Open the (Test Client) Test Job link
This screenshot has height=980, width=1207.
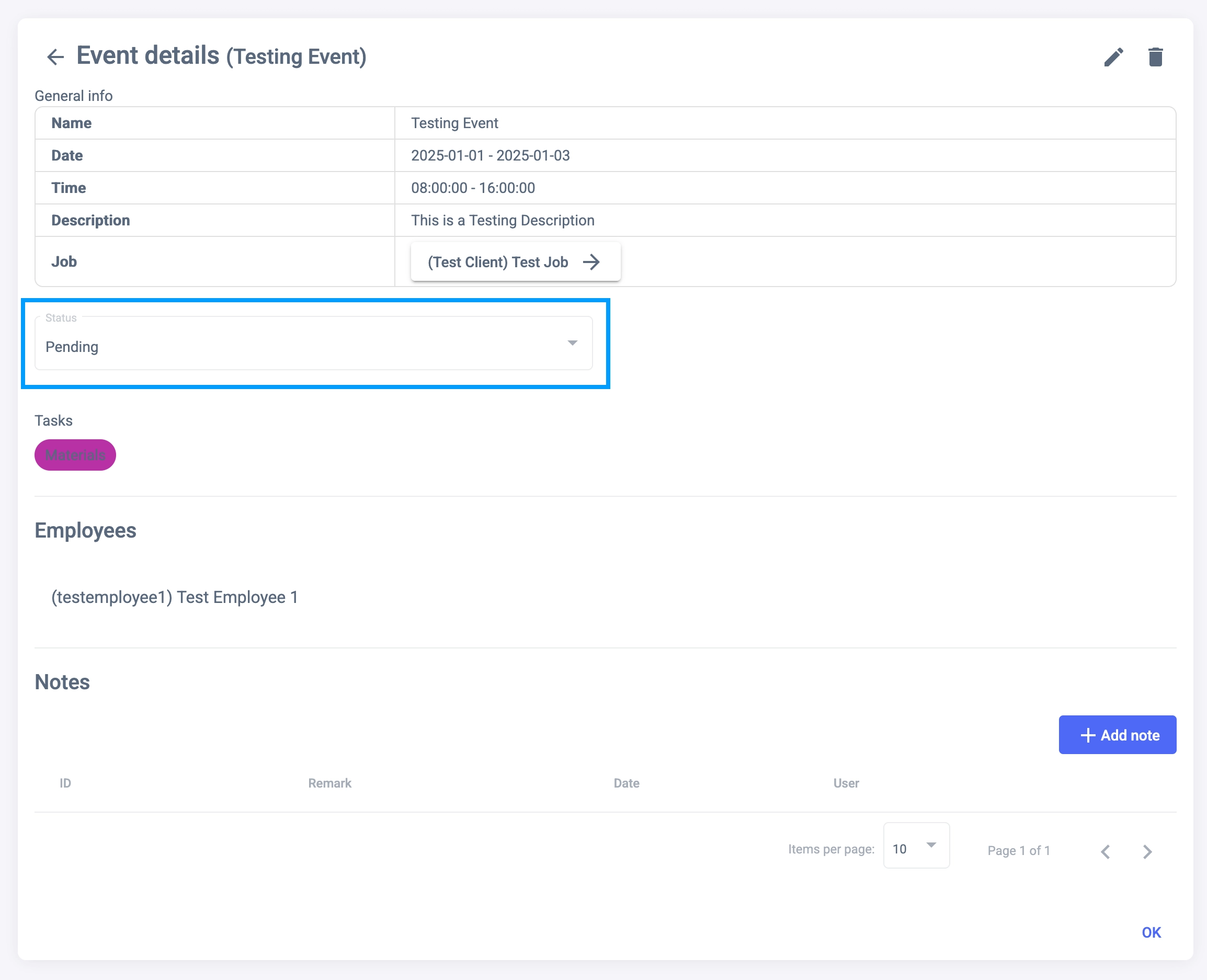click(x=498, y=262)
